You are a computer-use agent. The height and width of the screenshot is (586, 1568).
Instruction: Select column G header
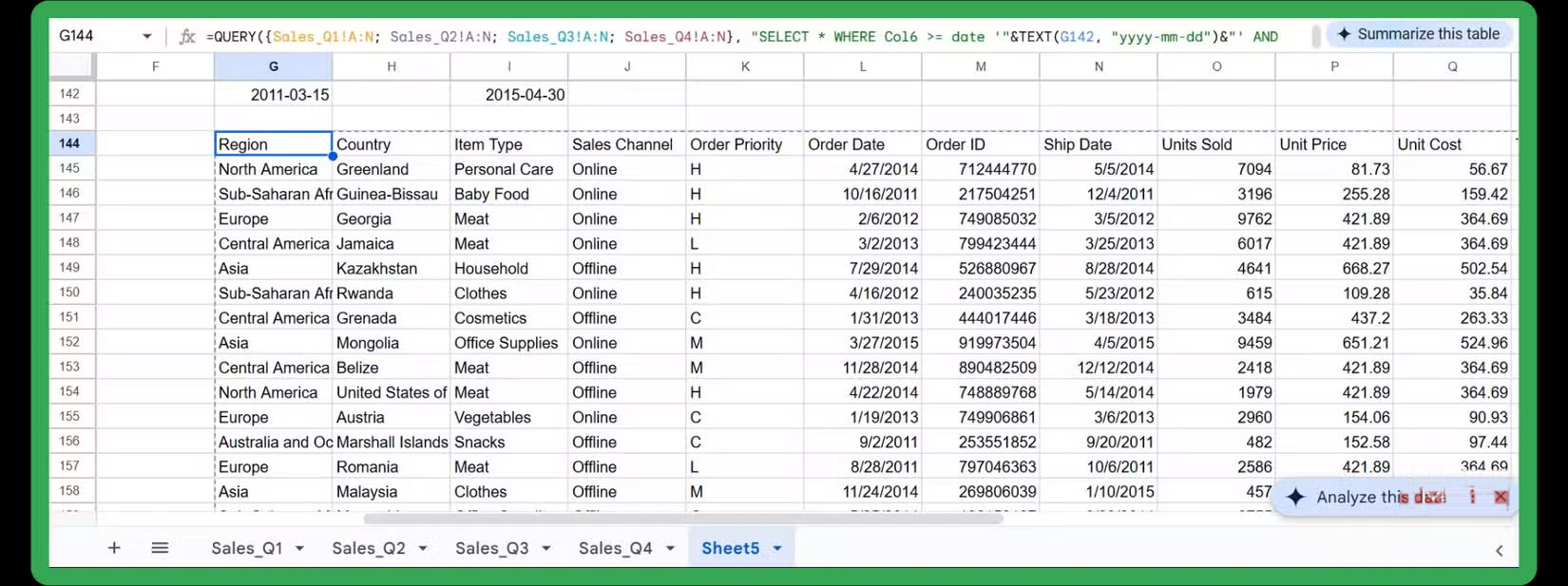click(x=274, y=66)
